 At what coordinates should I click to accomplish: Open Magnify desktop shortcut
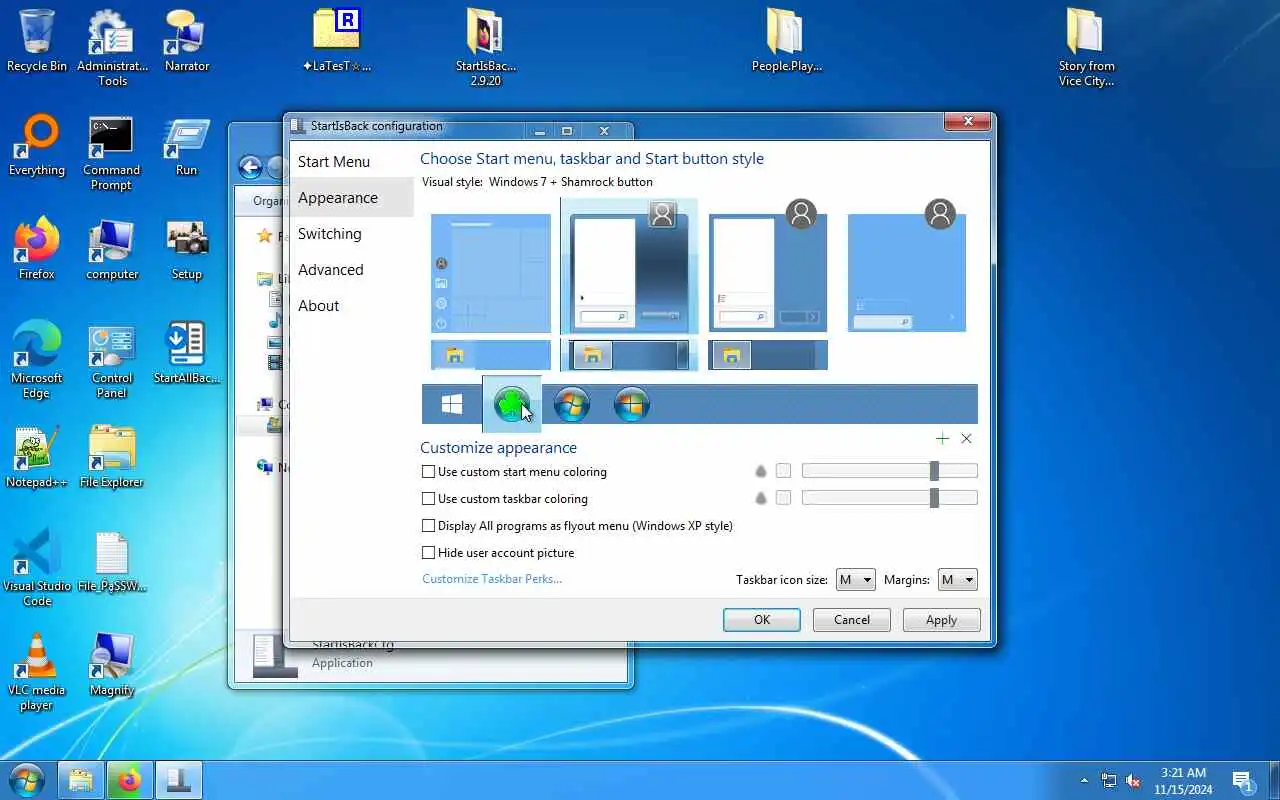point(112,666)
